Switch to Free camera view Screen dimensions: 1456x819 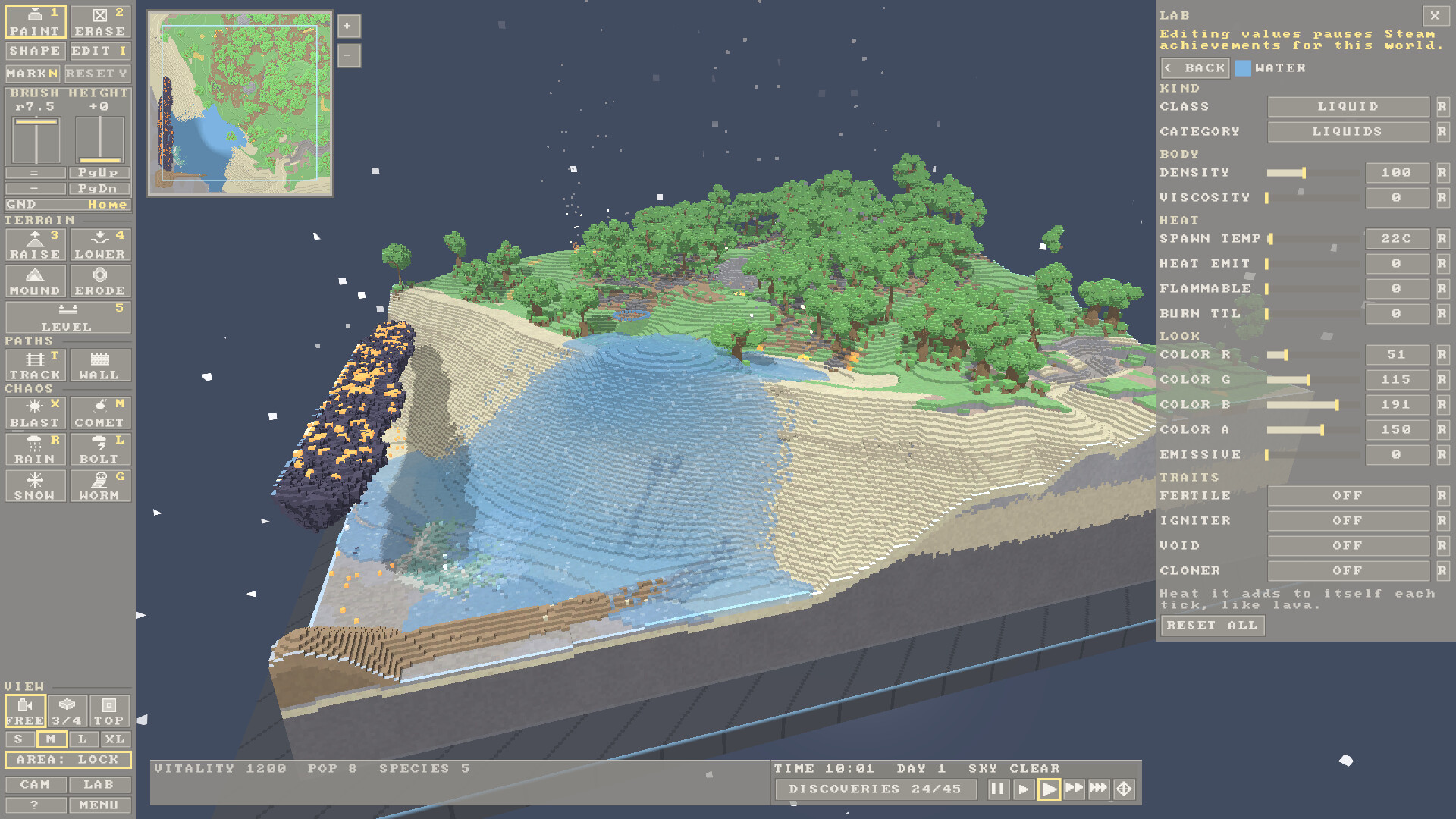(x=25, y=711)
